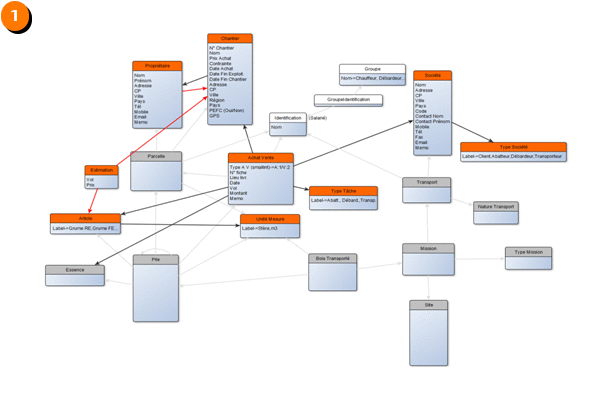Click the Parcelle entity header

pyautogui.click(x=155, y=157)
